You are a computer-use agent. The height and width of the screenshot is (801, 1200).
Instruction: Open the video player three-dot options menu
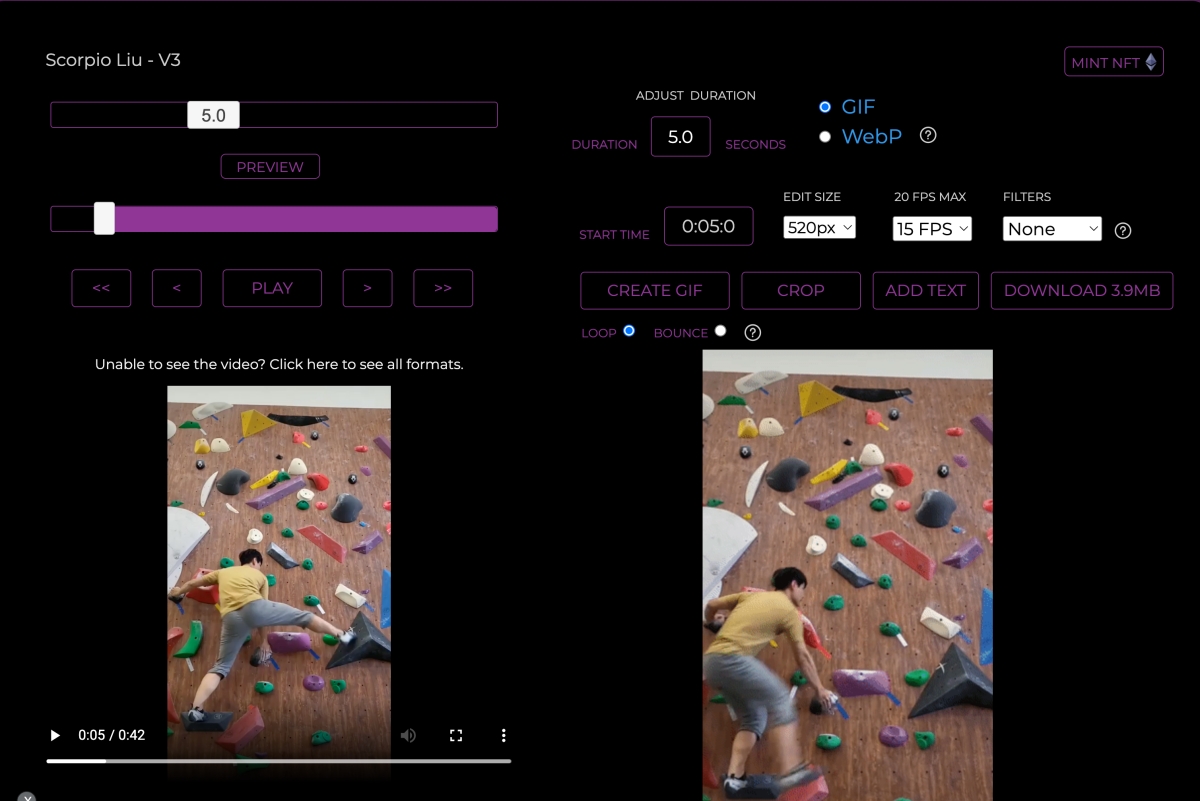503,735
